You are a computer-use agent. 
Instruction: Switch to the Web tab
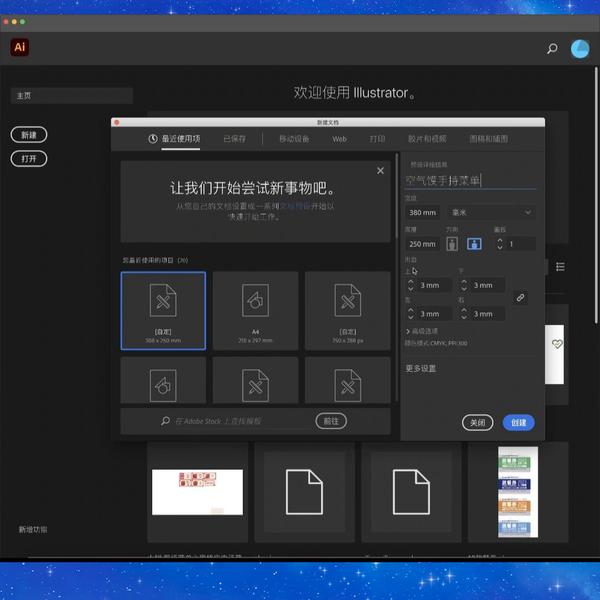pos(339,139)
